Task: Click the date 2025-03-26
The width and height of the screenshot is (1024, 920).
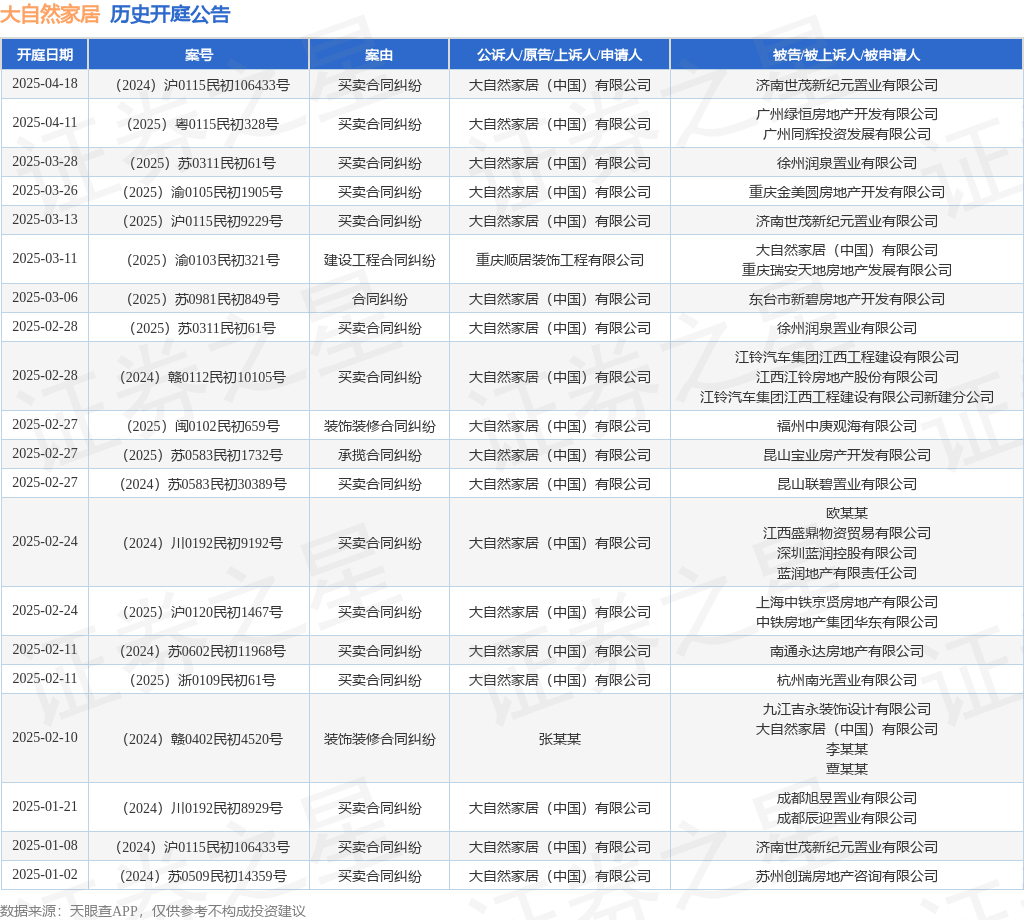Action: coord(44,191)
